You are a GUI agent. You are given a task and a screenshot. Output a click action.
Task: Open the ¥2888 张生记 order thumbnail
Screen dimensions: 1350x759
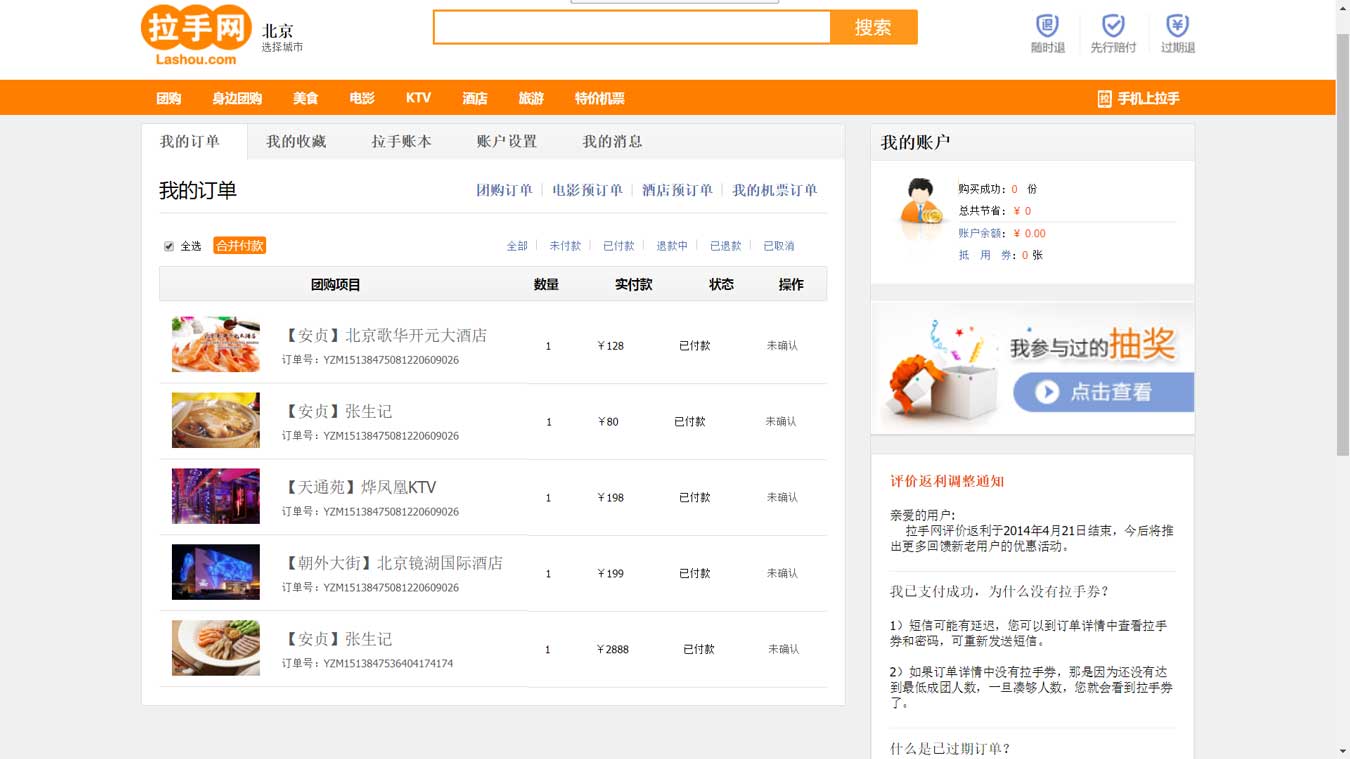[x=216, y=648]
